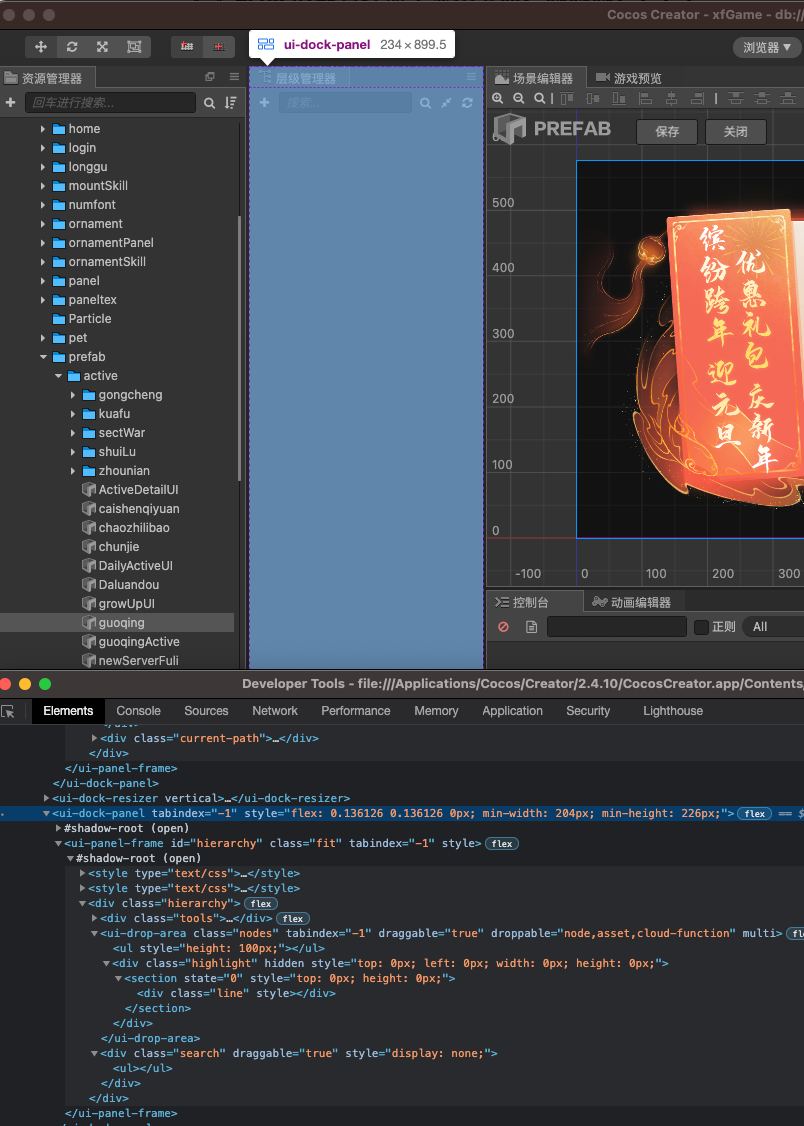Expand ui-dock-resizer vertical node in DevTools
Screen dimensions: 804x1126
[47, 799]
